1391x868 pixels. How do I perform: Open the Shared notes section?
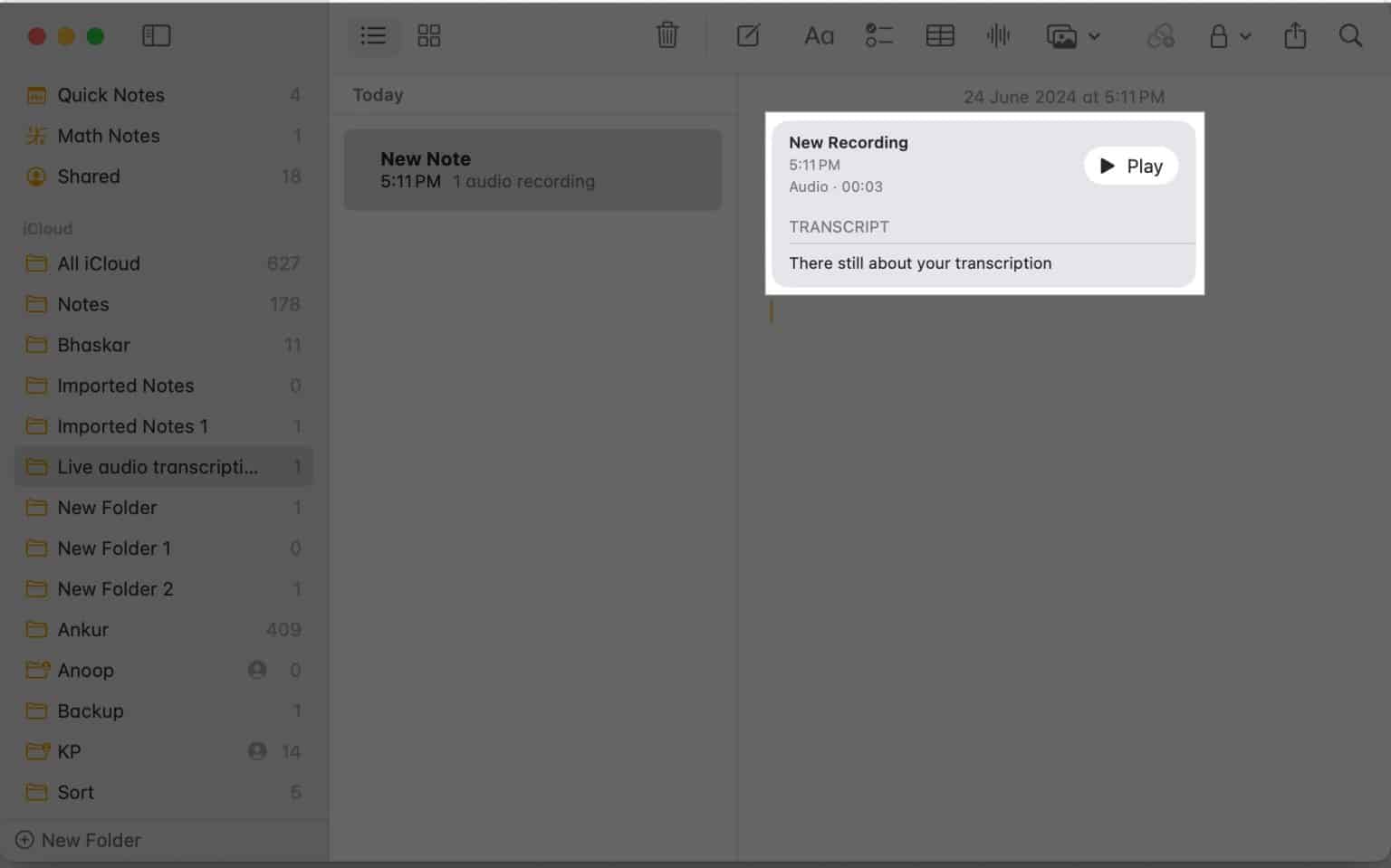click(89, 176)
